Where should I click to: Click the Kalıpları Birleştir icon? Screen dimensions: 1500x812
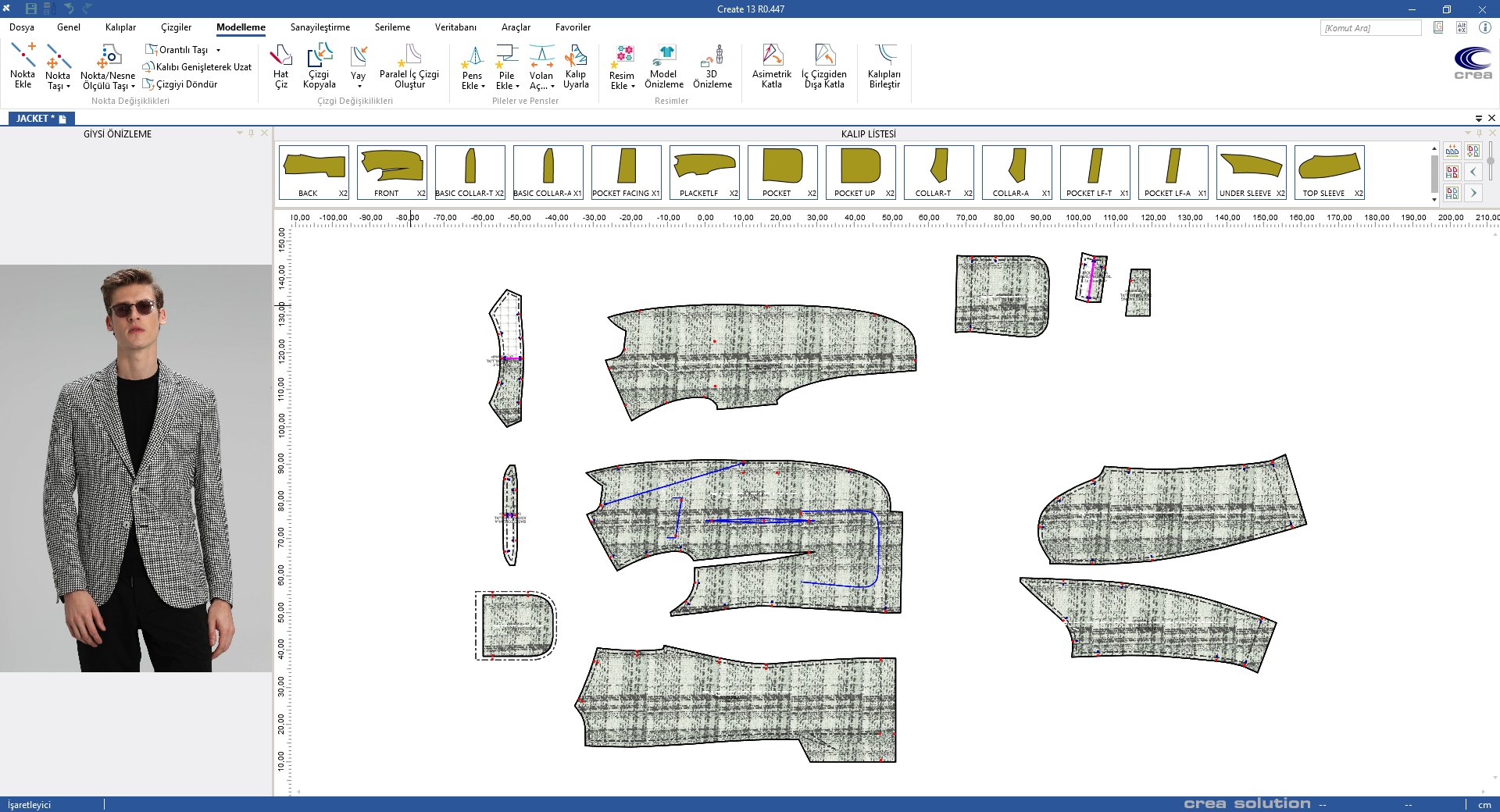point(884,66)
